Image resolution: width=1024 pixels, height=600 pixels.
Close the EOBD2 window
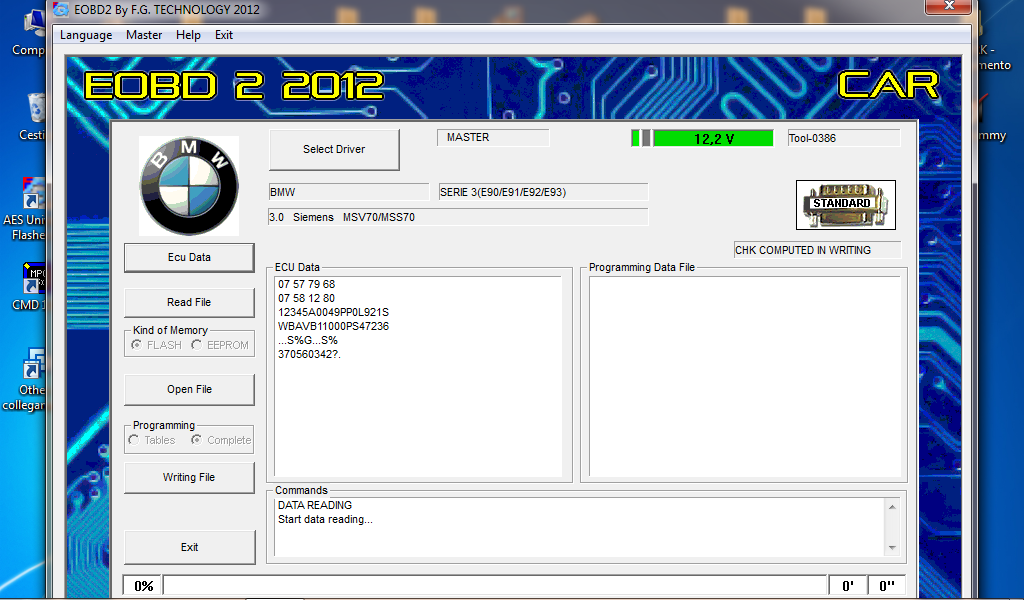tap(949, 6)
